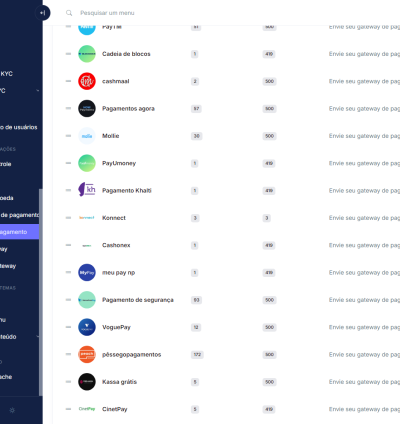Click the Pagamentos agora black logo
400x424 pixels.
coord(87,108)
